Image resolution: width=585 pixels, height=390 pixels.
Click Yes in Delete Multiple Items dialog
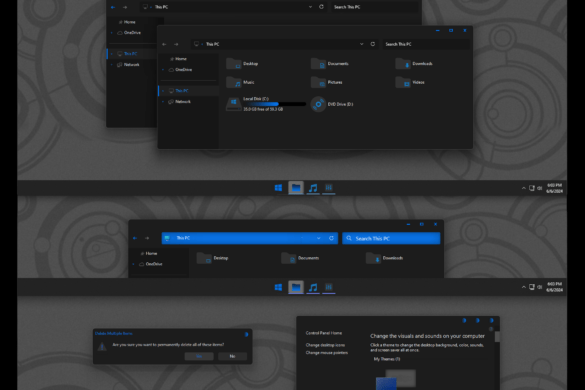(x=199, y=356)
